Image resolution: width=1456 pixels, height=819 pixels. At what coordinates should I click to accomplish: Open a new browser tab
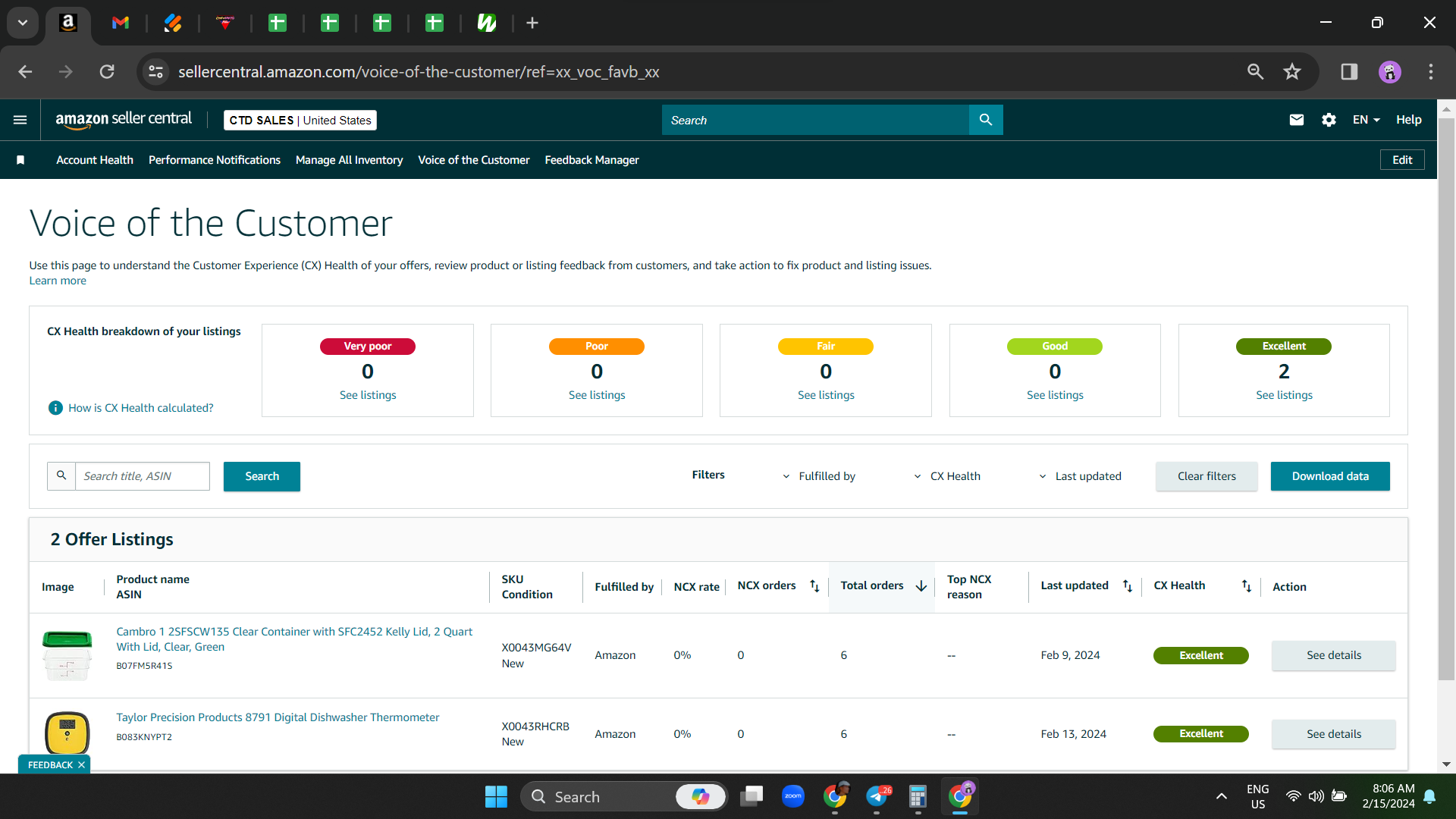[x=532, y=23]
